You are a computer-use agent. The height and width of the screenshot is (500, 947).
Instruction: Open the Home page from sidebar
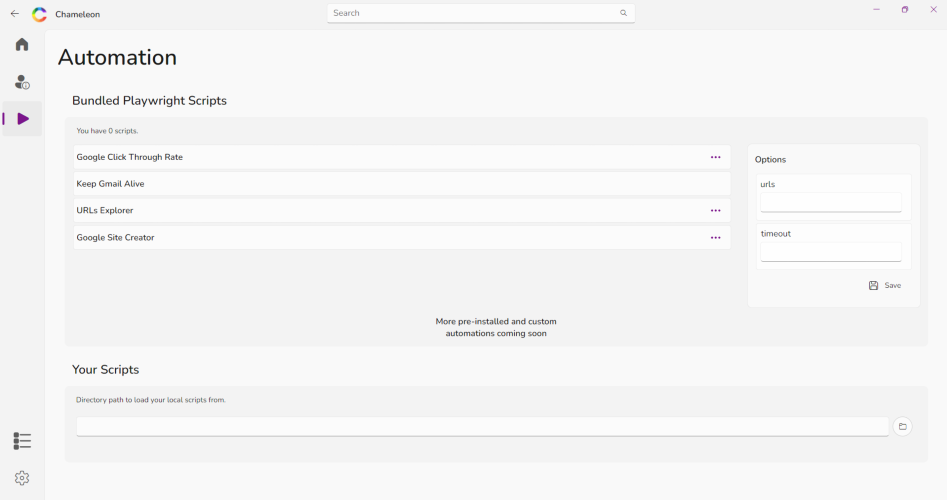tap(22, 44)
